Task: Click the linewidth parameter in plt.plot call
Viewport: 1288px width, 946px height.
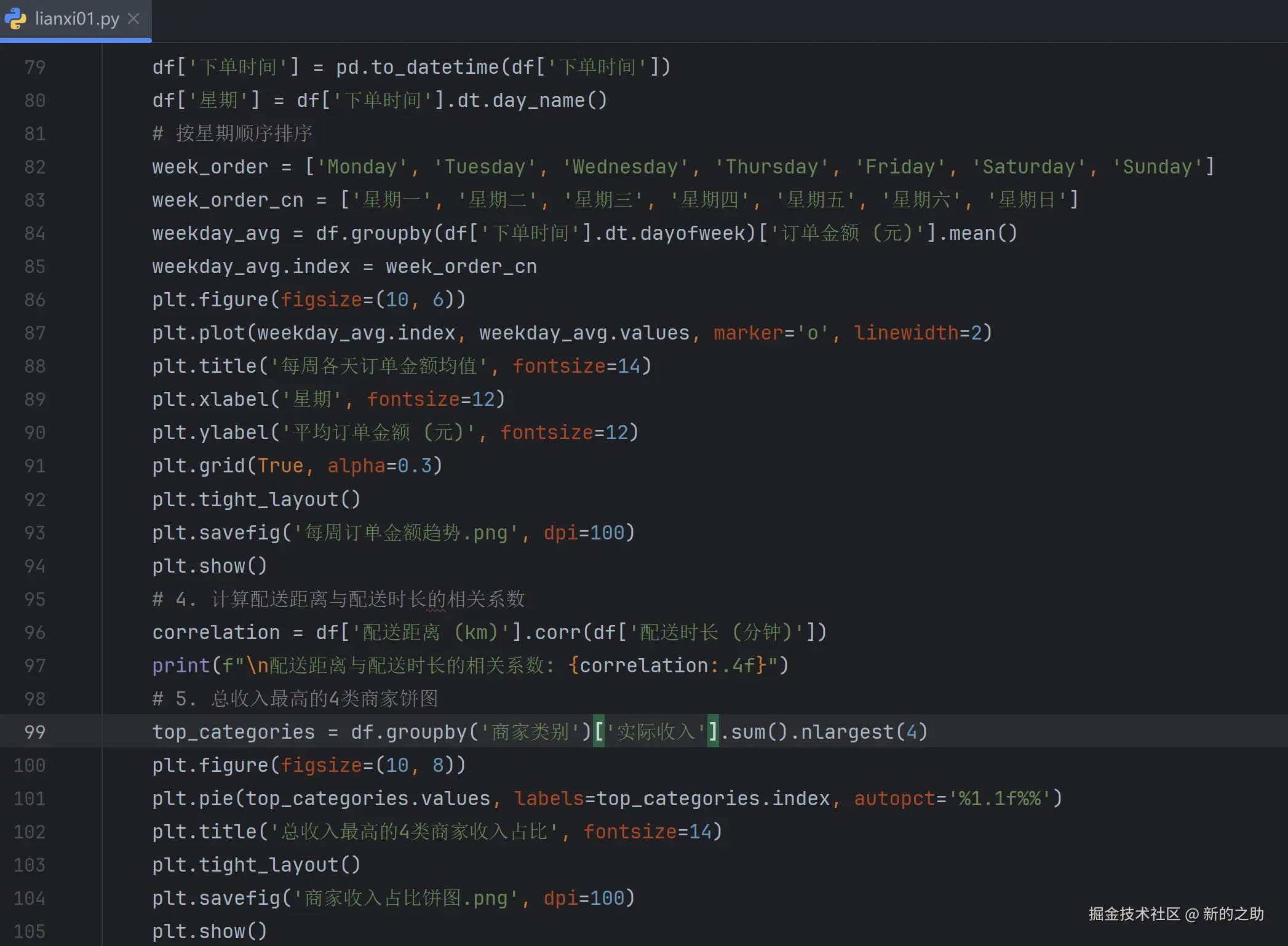Action: pos(906,333)
